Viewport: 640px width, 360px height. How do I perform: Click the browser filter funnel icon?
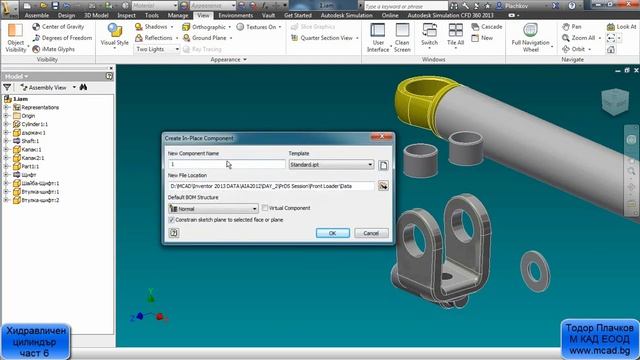point(7,87)
